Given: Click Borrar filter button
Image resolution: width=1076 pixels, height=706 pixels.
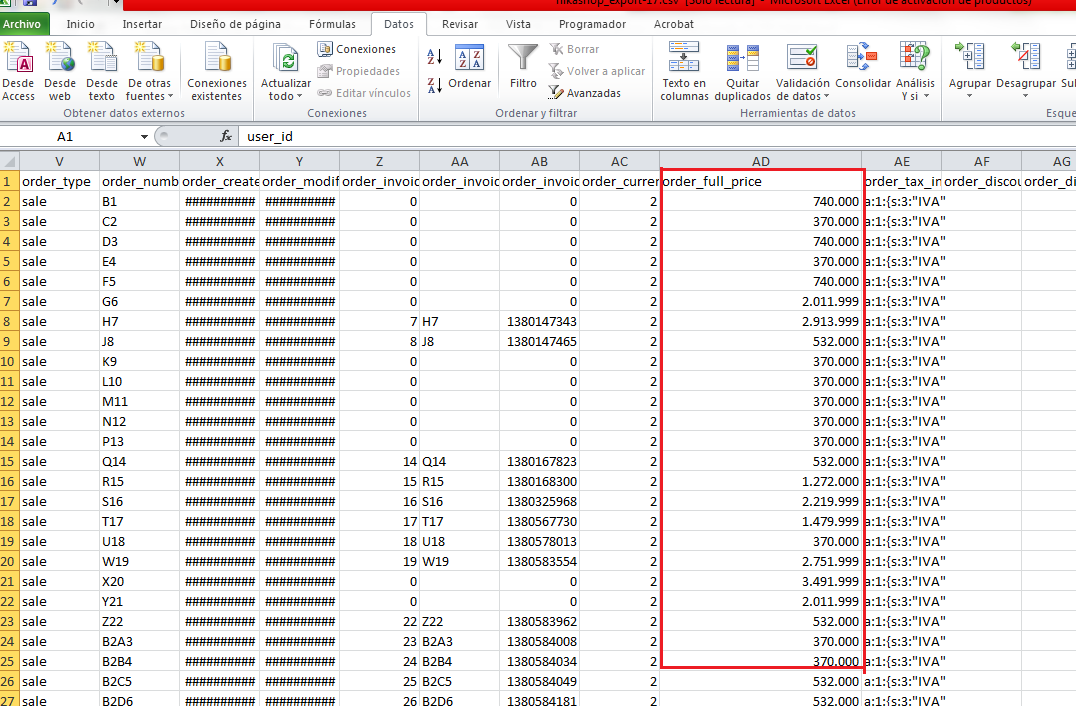Looking at the screenshot, I should click(575, 49).
